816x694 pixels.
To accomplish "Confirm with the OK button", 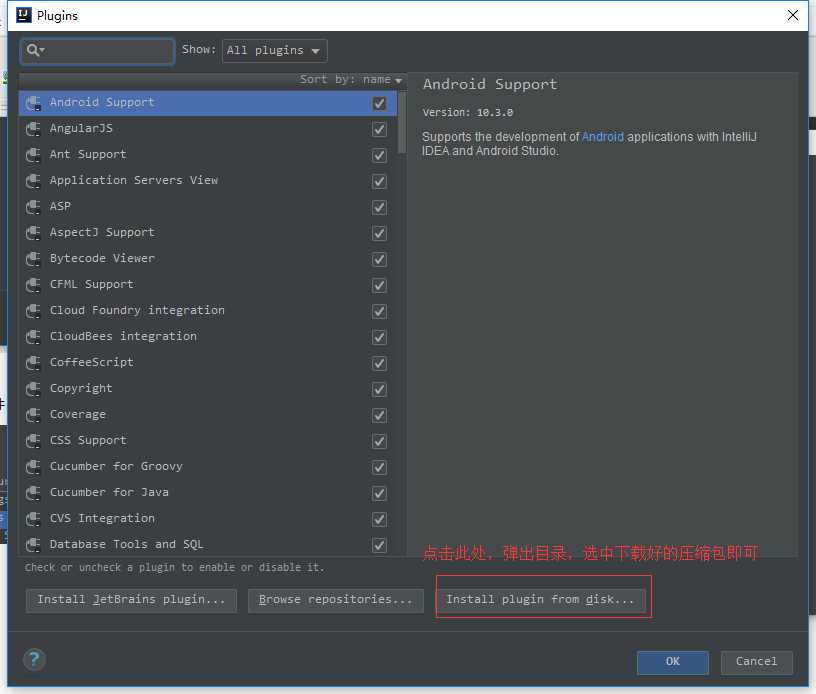I will (672, 662).
